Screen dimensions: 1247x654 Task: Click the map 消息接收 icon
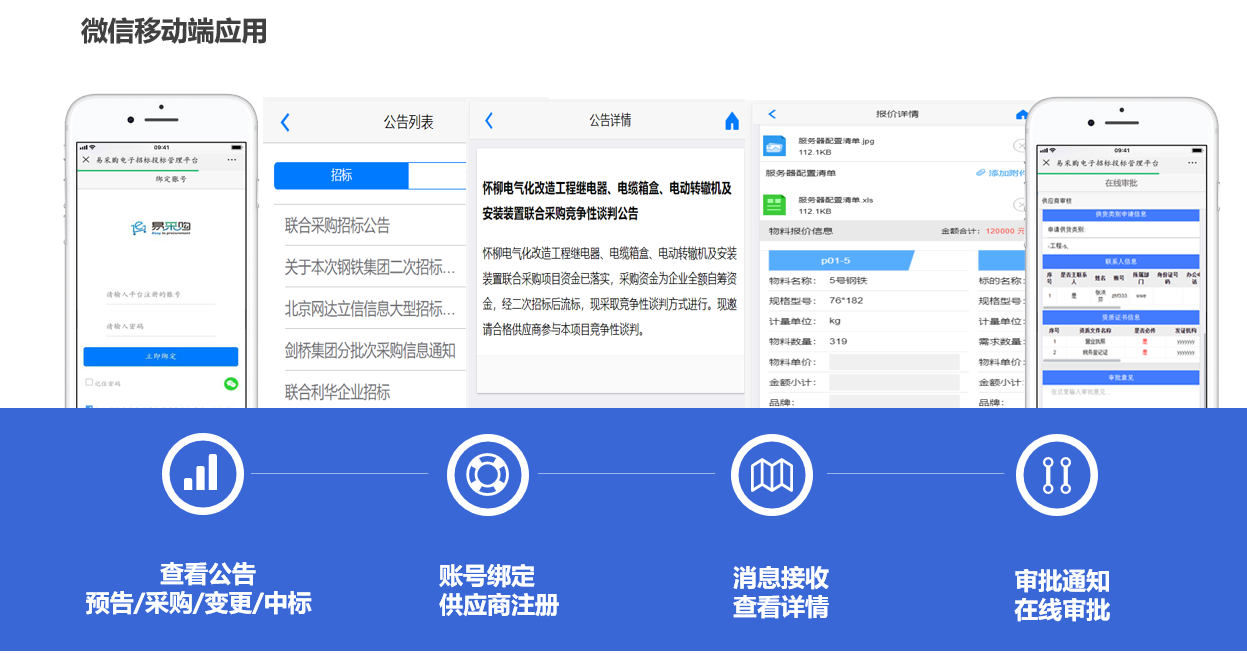point(771,474)
